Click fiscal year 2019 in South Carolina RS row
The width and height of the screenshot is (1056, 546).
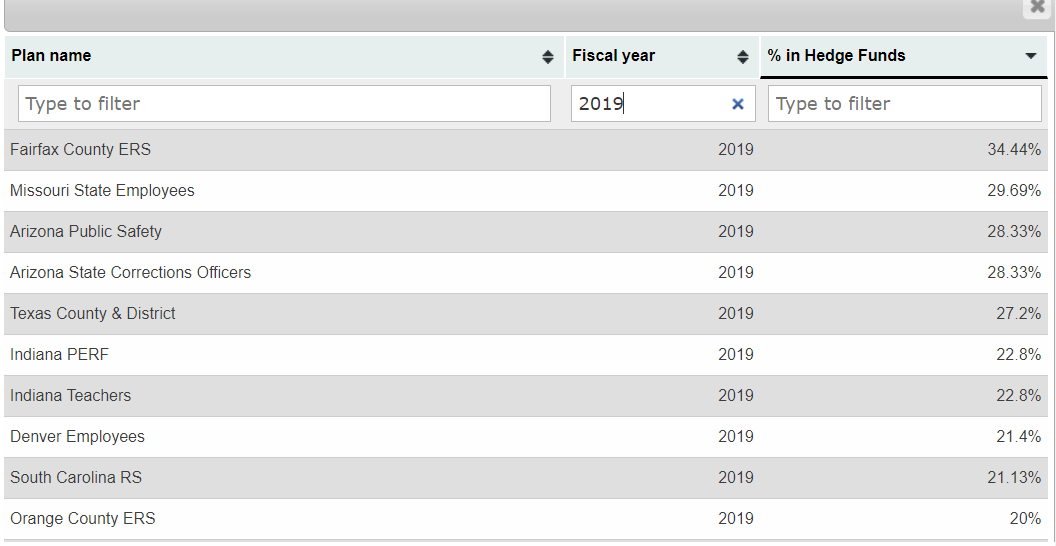[x=736, y=478]
